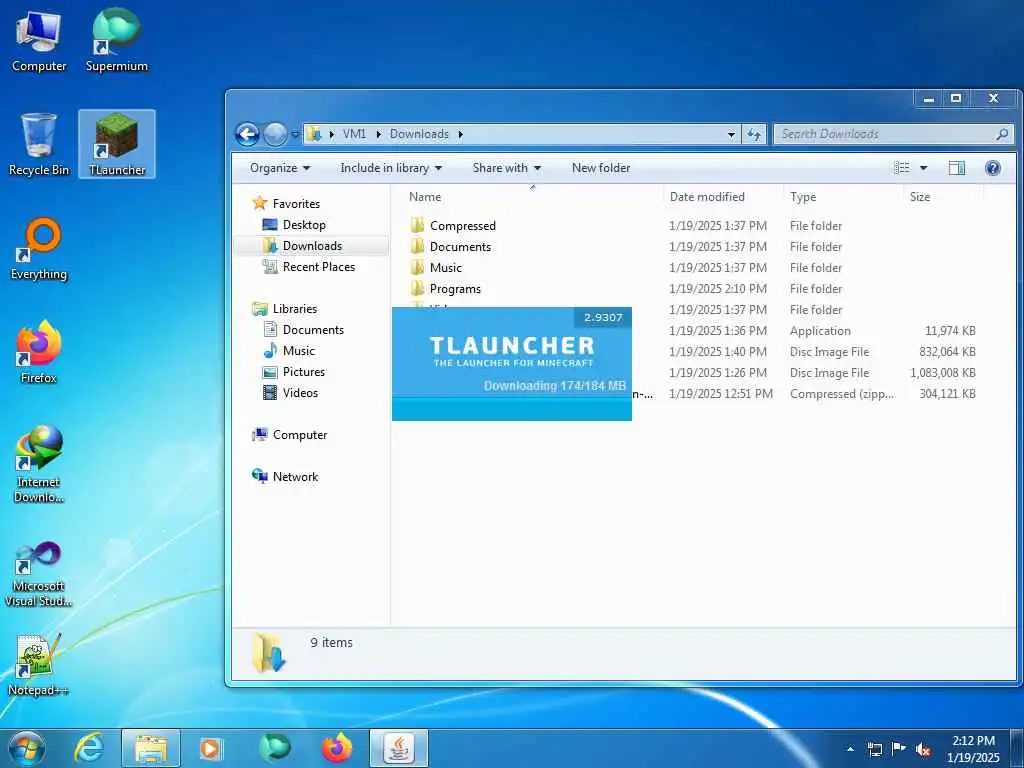Select Favorites in the navigation pane
Viewport: 1024px width, 768px height.
pos(286,204)
